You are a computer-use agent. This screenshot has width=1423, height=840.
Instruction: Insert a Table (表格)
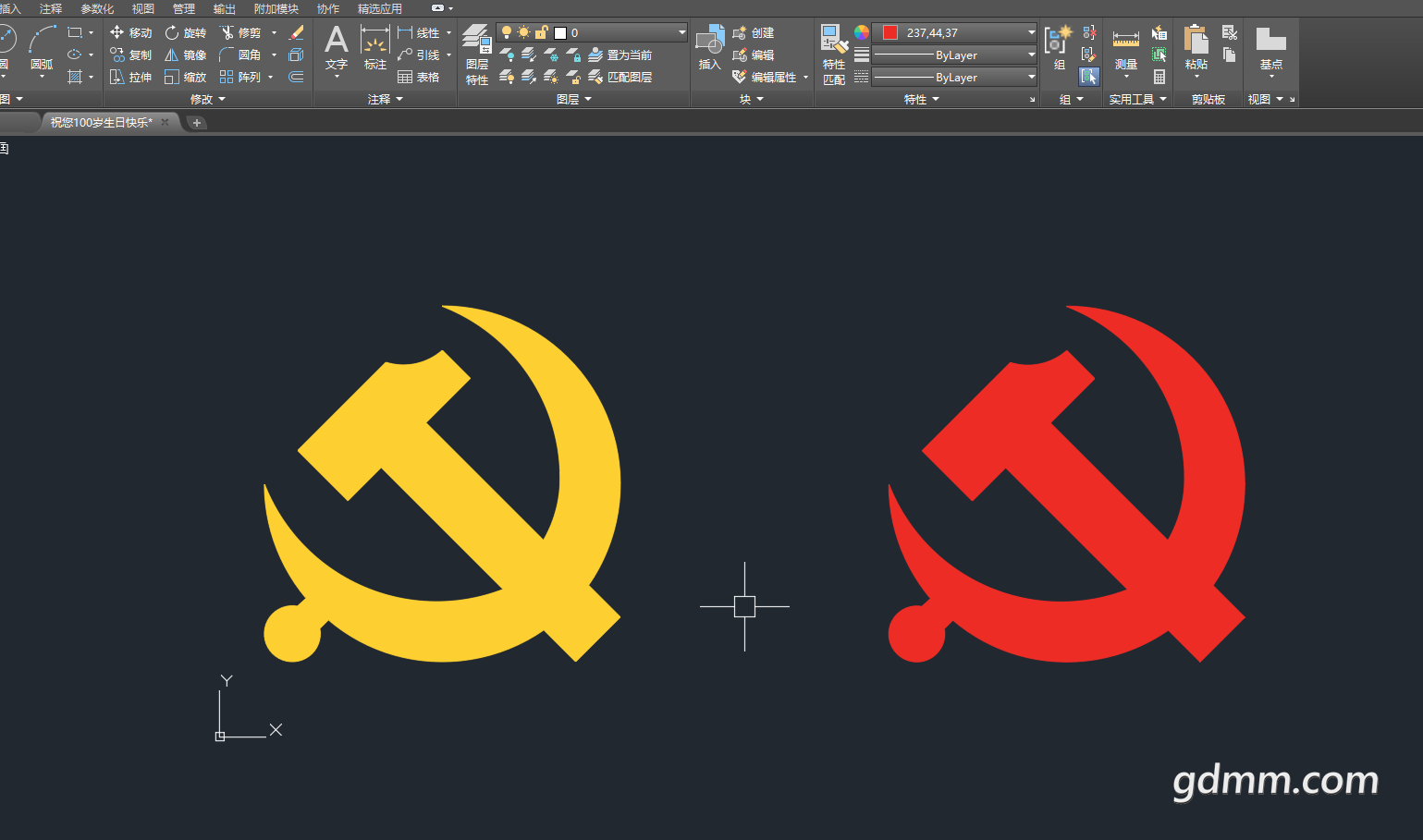tap(419, 77)
